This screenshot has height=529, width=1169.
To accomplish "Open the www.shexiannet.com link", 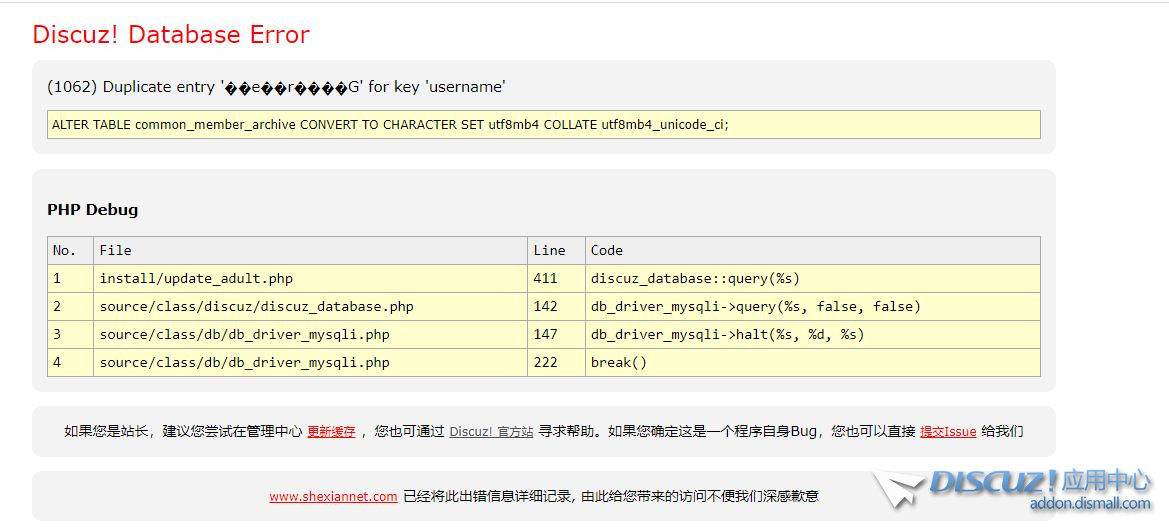I will (x=333, y=496).
